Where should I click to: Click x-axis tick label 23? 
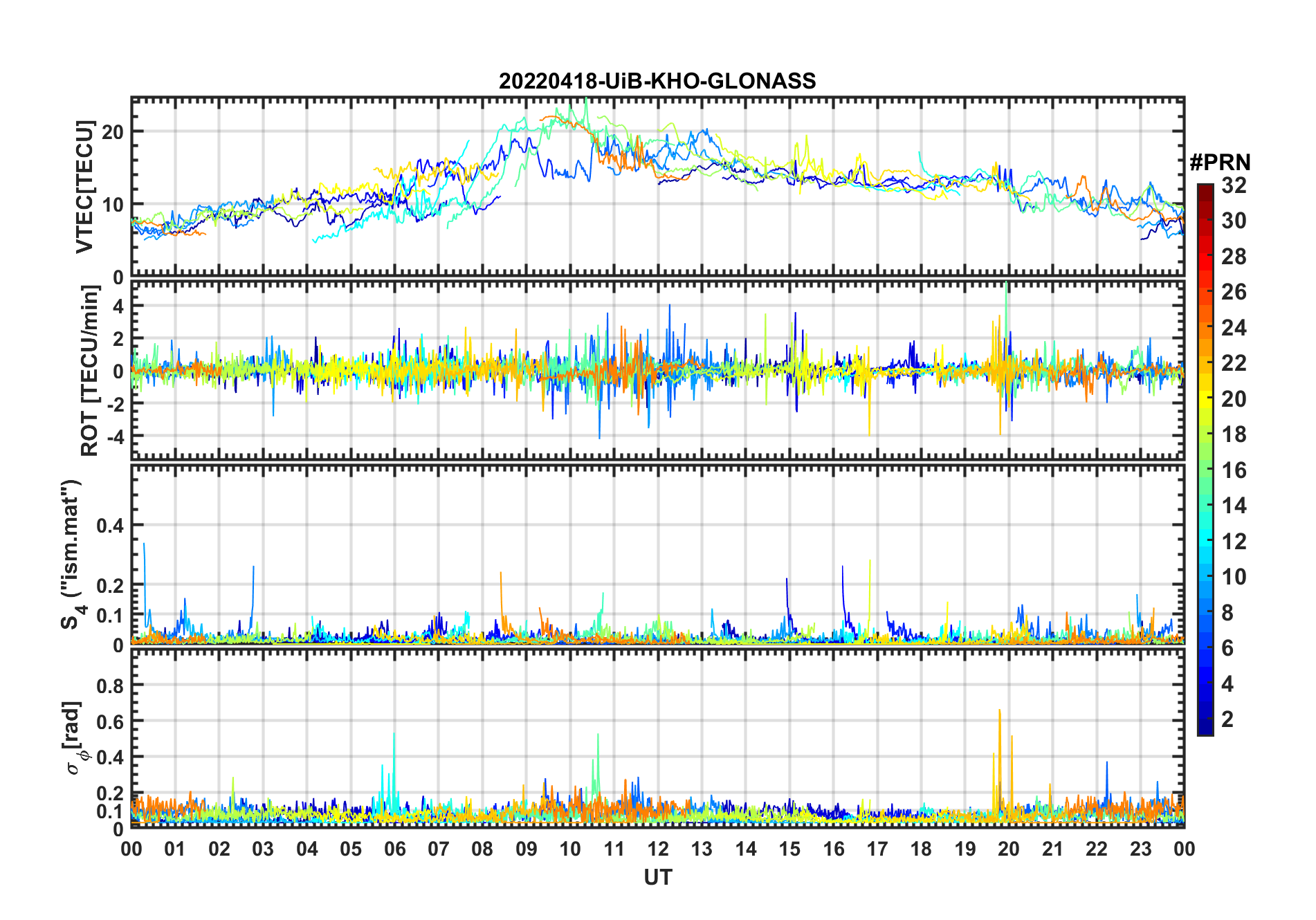[x=1140, y=849]
